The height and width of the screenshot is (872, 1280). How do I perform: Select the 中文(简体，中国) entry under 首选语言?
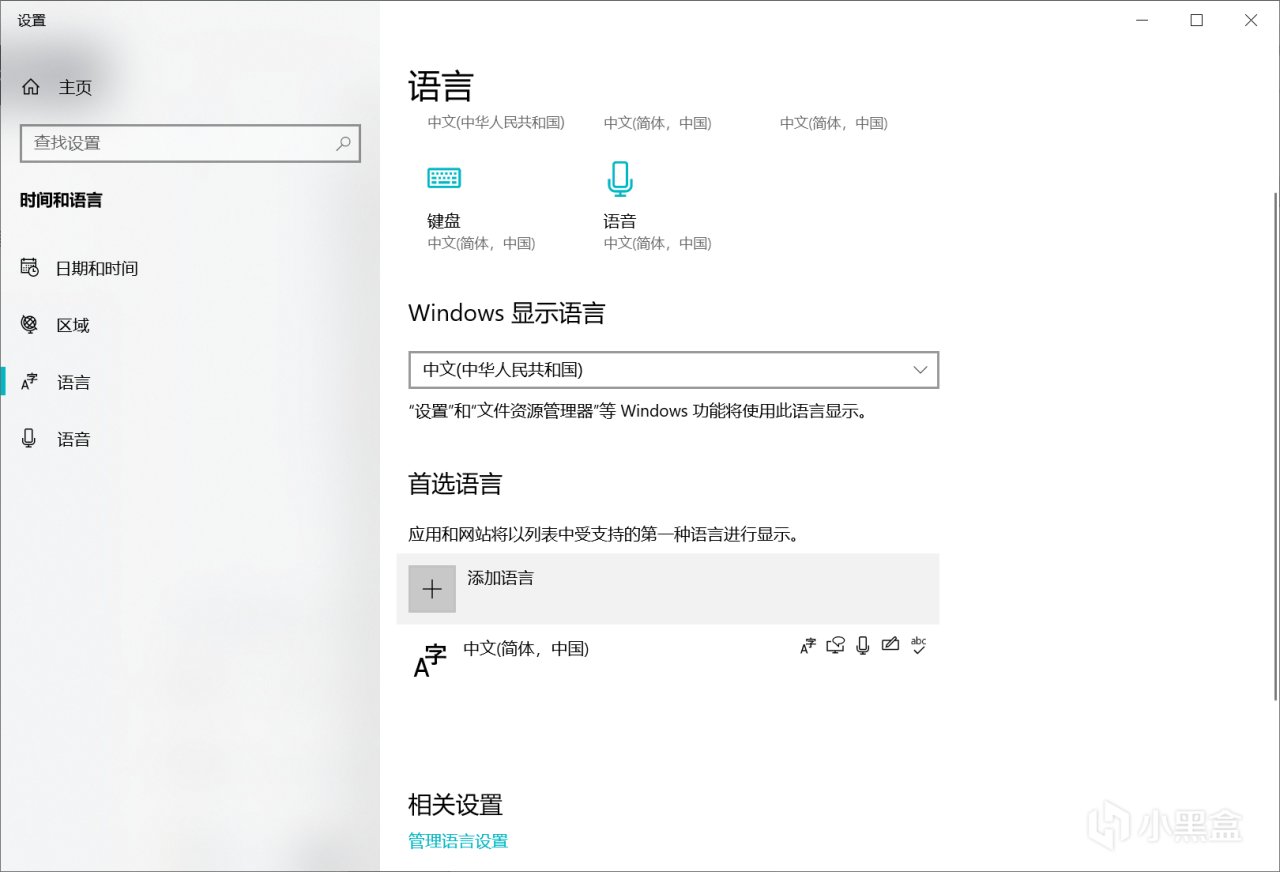tap(668, 658)
